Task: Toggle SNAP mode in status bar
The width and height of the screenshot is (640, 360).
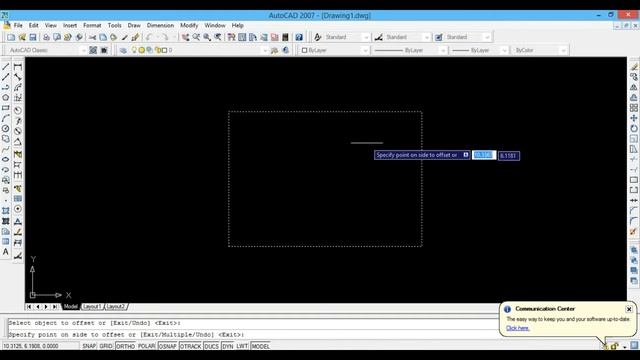Action: [89, 346]
